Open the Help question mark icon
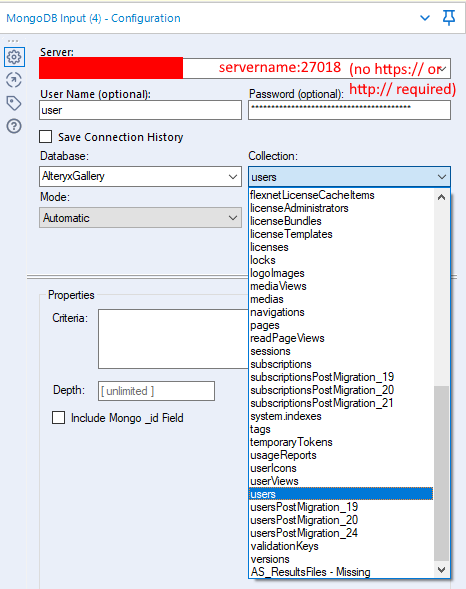This screenshot has width=466, height=589. tap(14, 126)
